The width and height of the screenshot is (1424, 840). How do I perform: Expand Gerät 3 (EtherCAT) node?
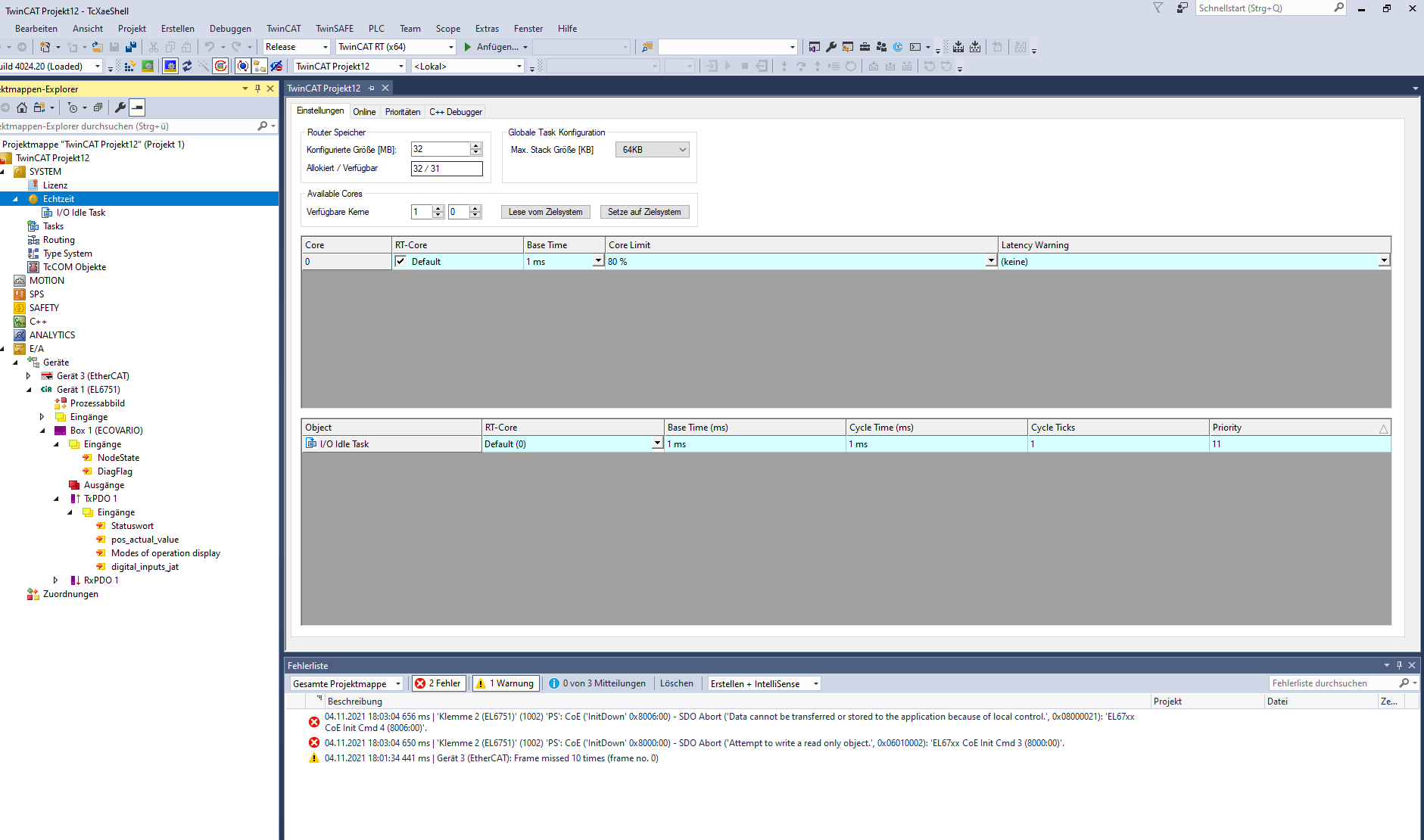click(29, 376)
